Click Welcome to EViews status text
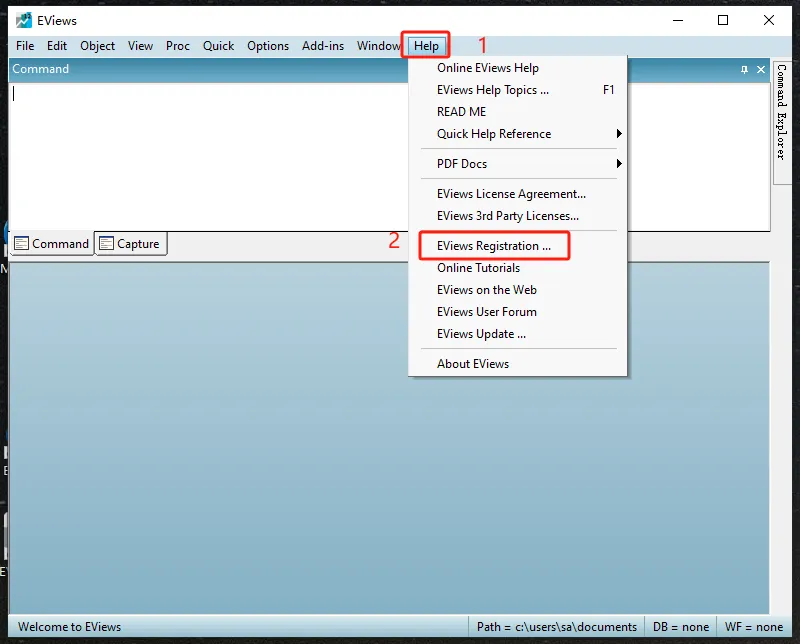Image resolution: width=800 pixels, height=644 pixels. (69, 627)
